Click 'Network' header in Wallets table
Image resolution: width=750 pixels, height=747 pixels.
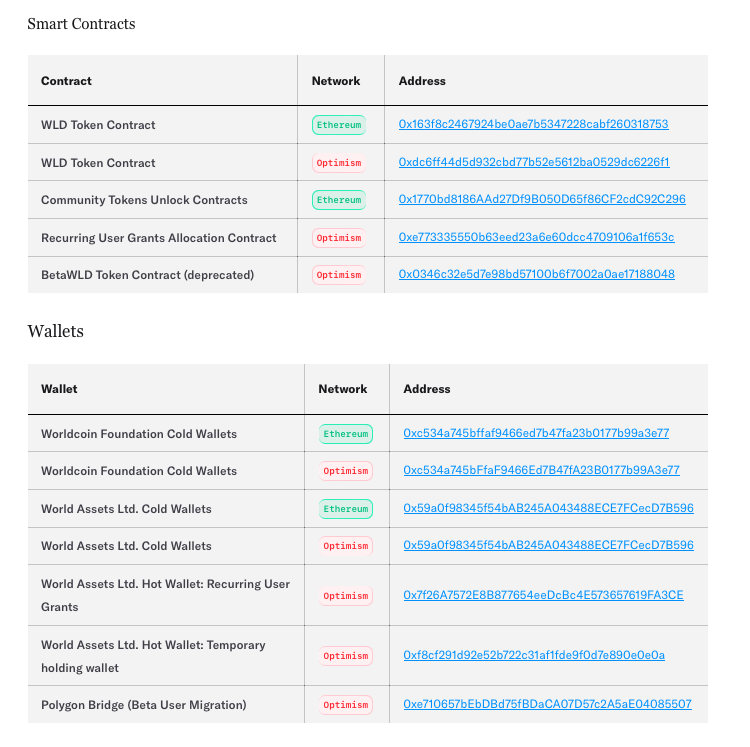click(342, 389)
